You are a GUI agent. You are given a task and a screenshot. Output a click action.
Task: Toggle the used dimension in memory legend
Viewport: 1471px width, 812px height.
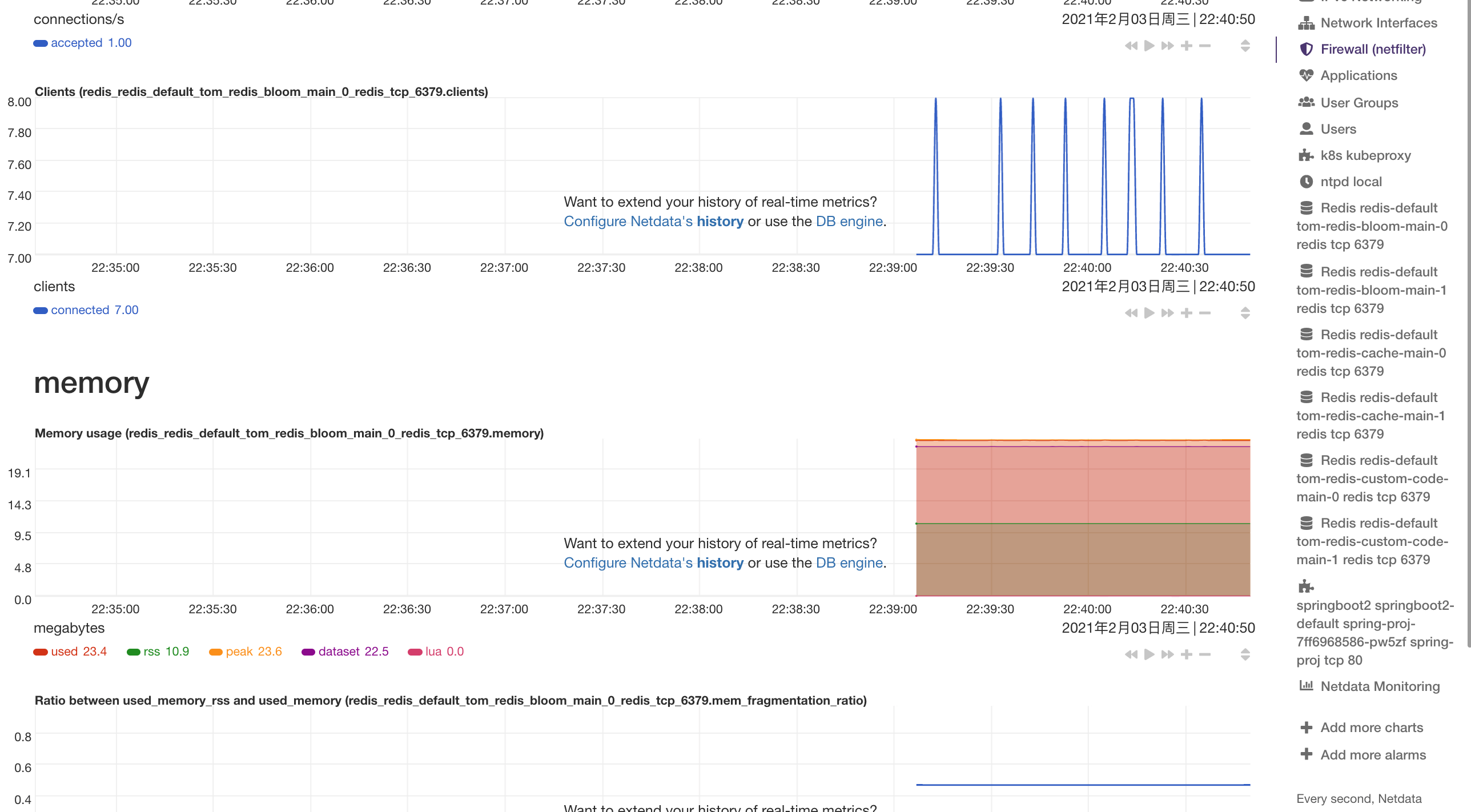coord(70,651)
